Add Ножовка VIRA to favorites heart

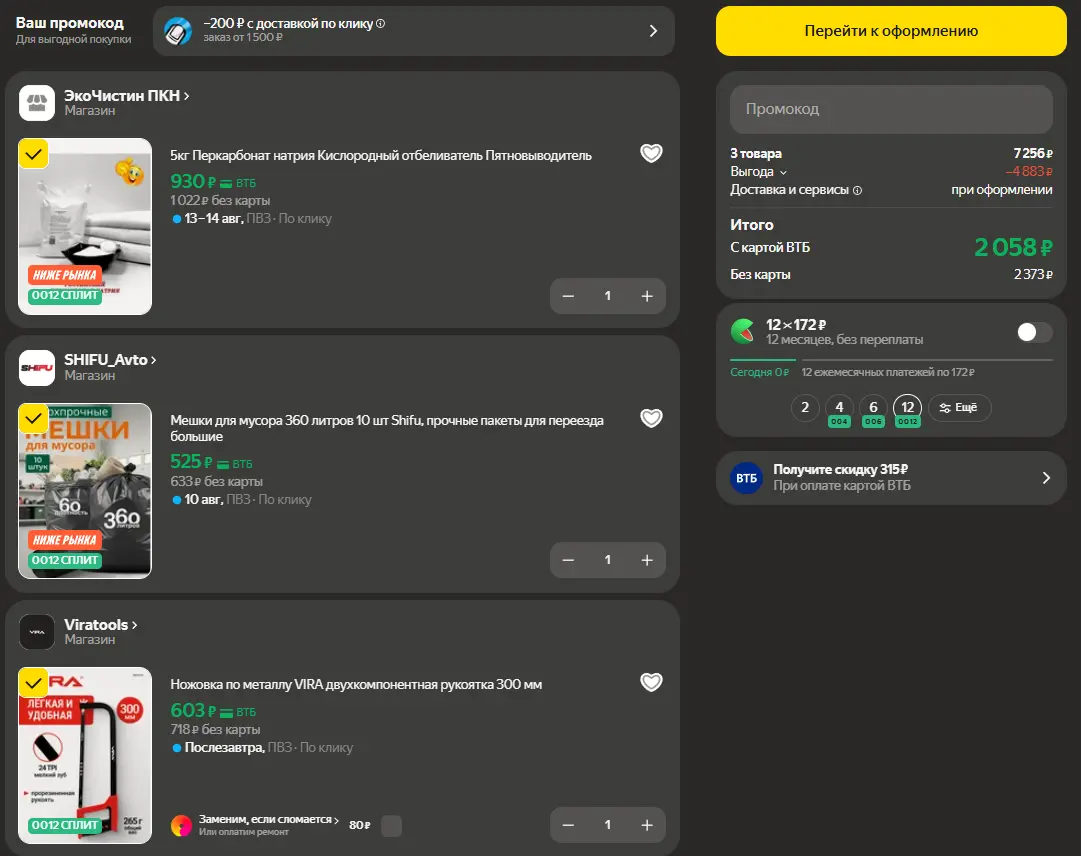point(651,682)
